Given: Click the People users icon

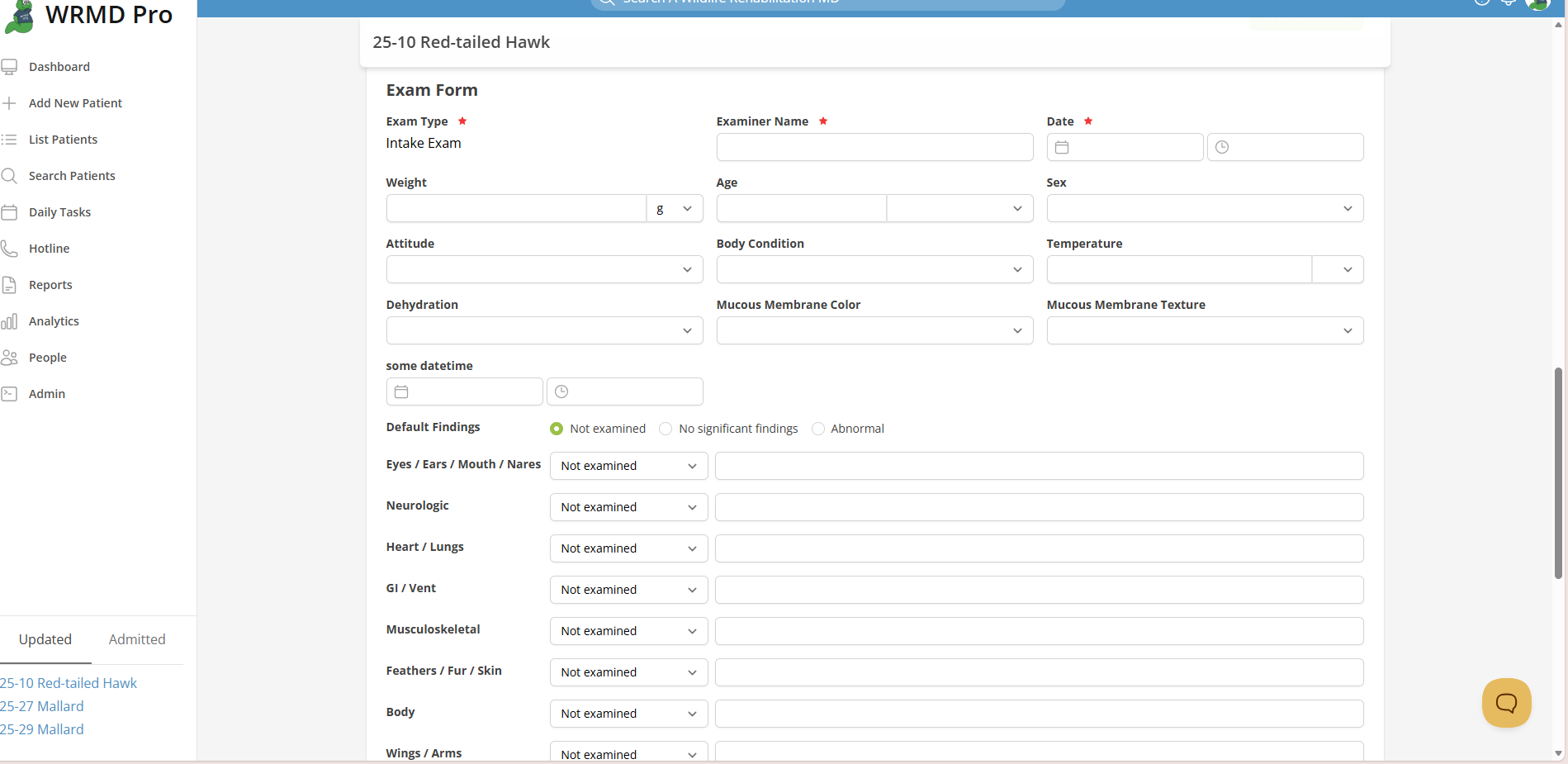Looking at the screenshot, I should click(x=9, y=358).
